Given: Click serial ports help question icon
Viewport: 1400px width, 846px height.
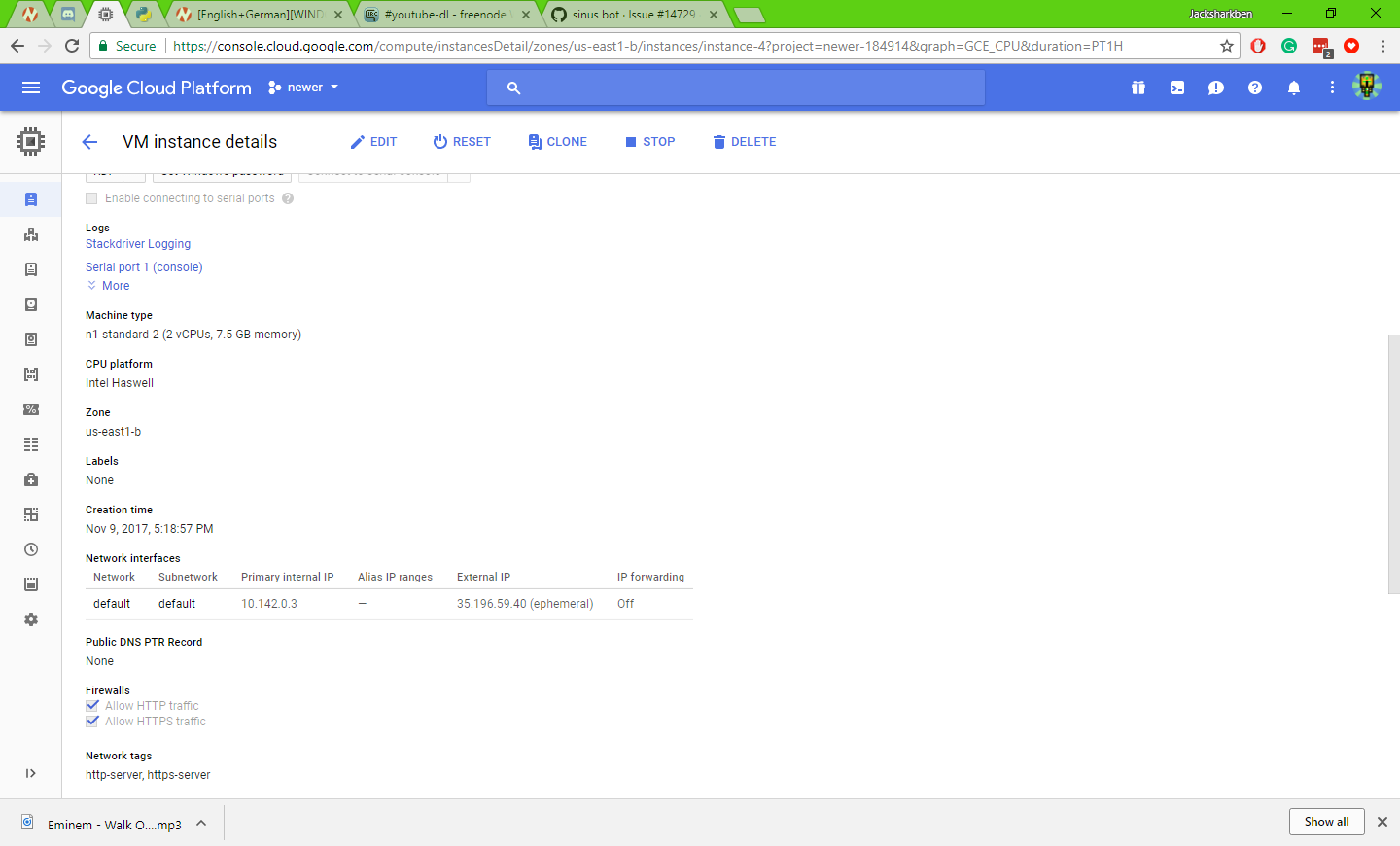Looking at the screenshot, I should (x=288, y=198).
